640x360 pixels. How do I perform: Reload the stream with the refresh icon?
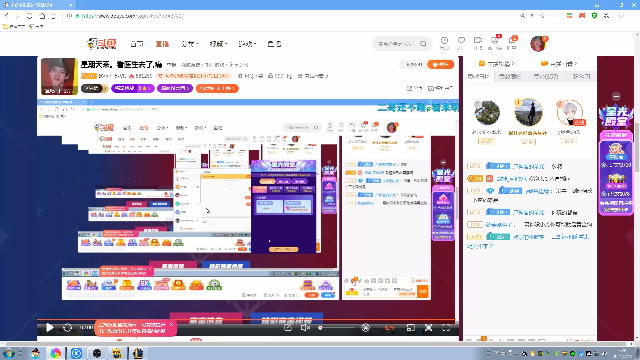point(67,327)
